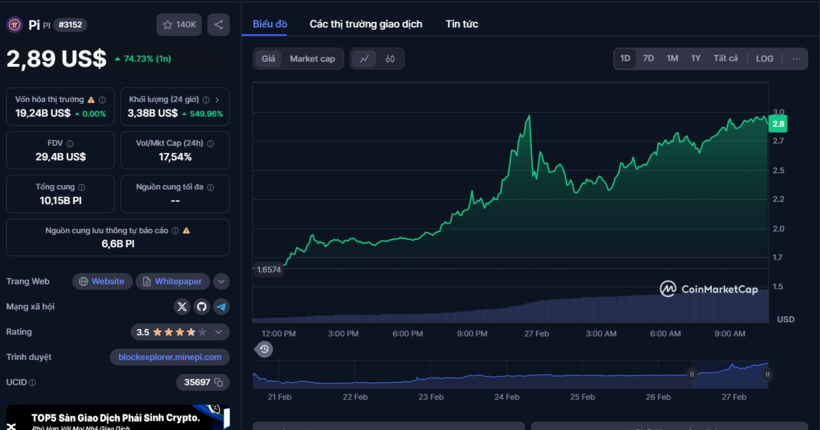This screenshot has height=430, width=820.
Task: Open volume details chevron arrow
Action: (x=217, y=100)
